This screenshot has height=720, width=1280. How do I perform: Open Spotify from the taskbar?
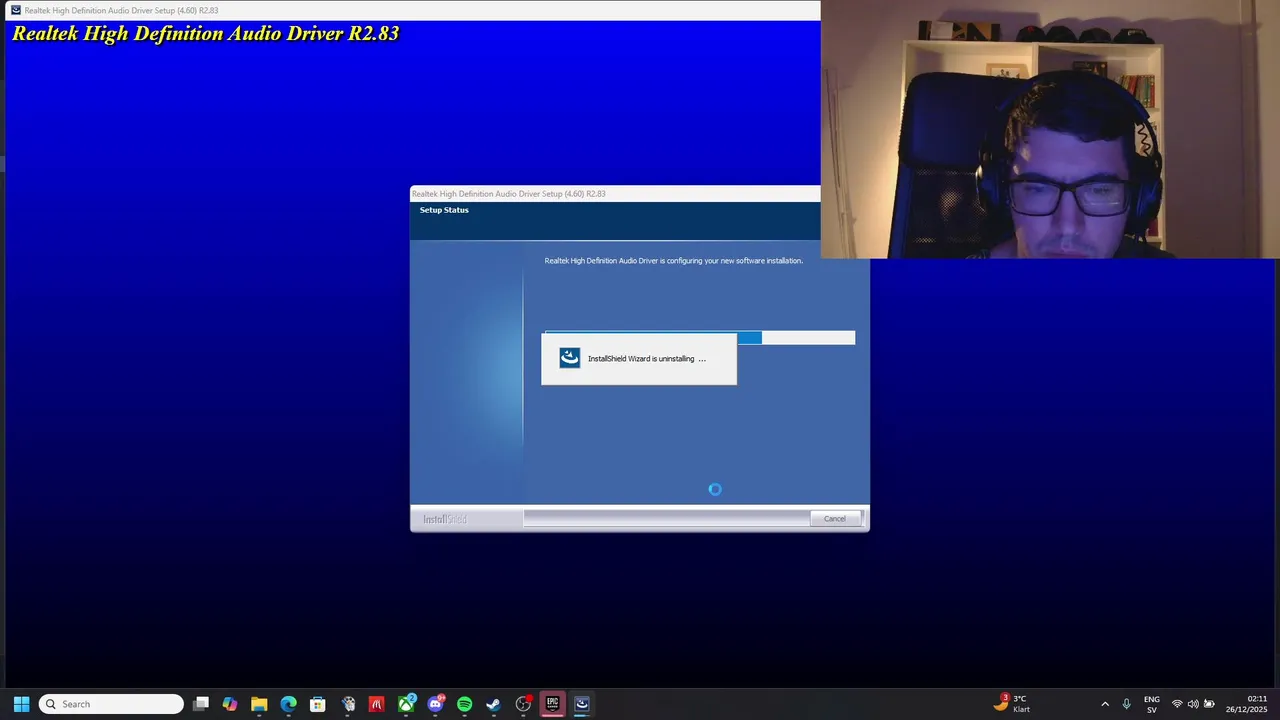click(464, 704)
